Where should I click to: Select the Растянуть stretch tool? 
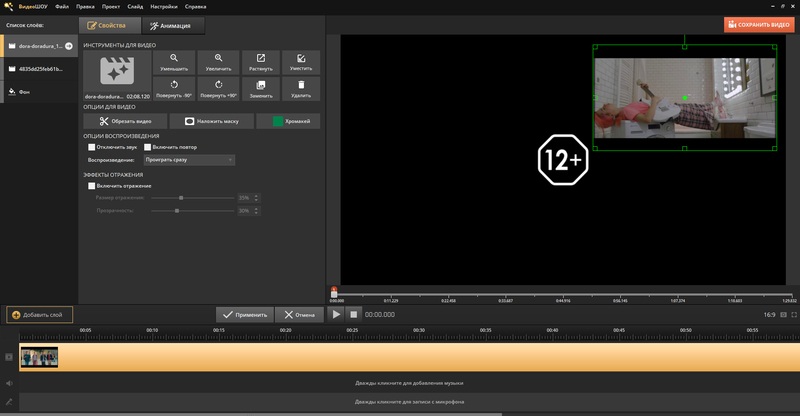coord(260,62)
